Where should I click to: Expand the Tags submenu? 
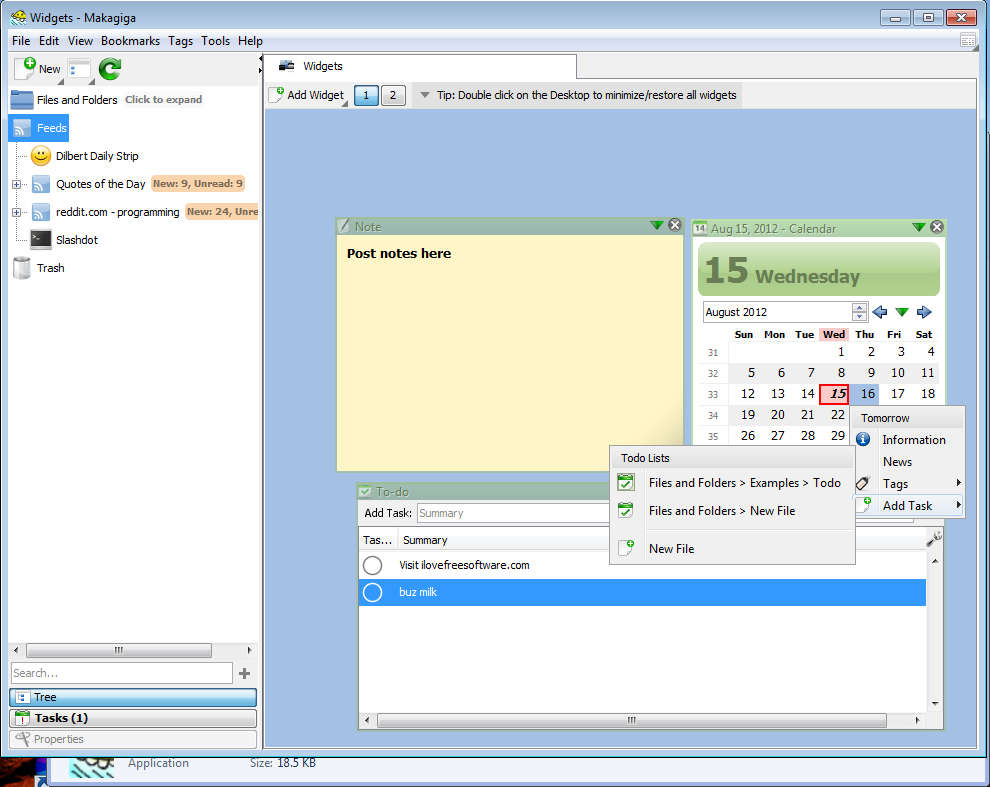coord(958,483)
